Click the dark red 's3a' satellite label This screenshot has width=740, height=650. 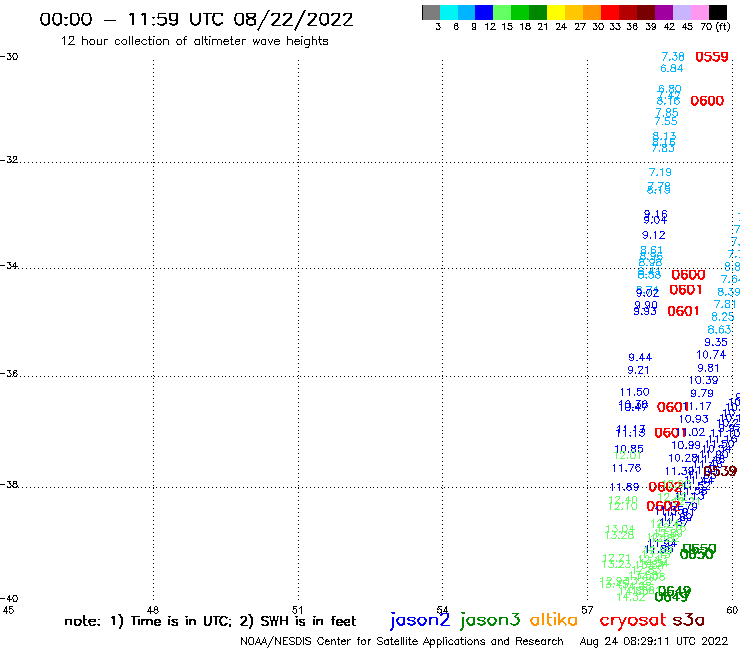[x=688, y=620]
